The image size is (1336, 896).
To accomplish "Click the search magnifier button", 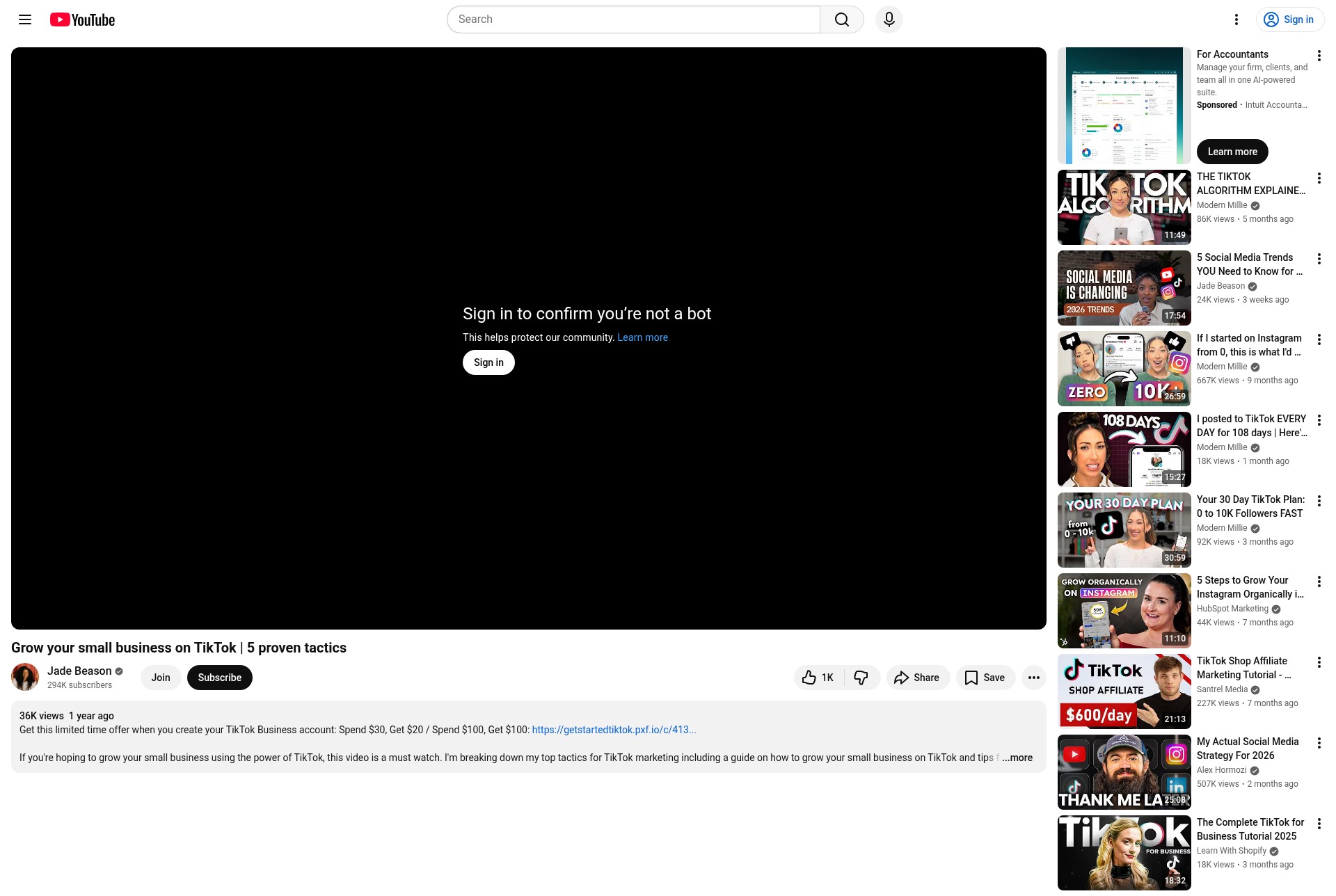I will [842, 19].
